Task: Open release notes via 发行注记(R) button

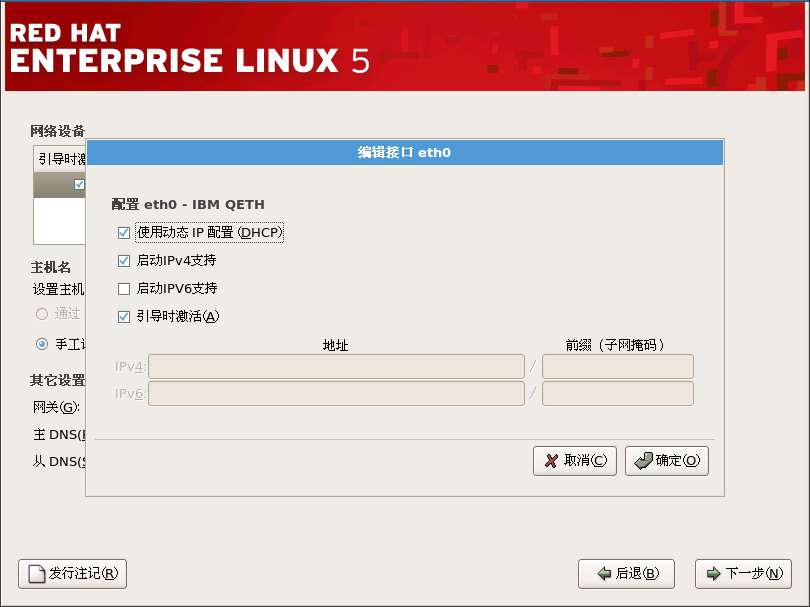Action: (72, 574)
